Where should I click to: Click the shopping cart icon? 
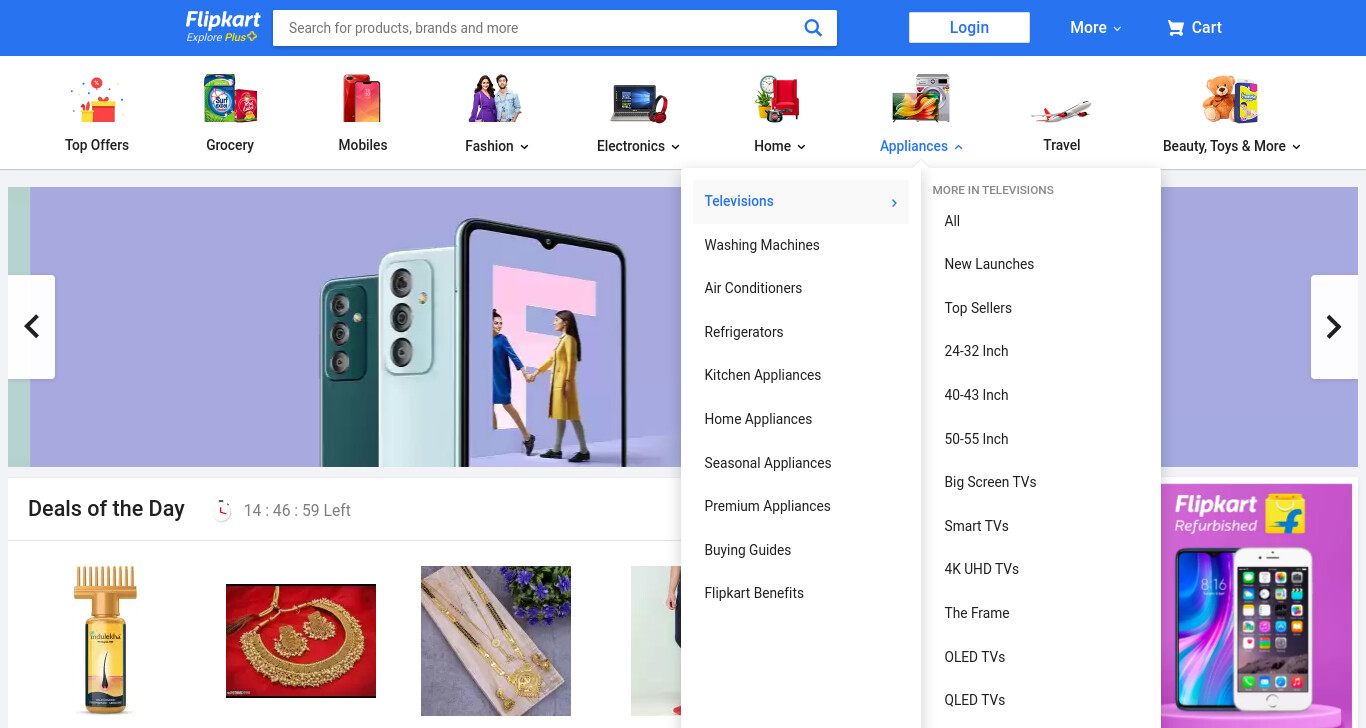pyautogui.click(x=1175, y=28)
